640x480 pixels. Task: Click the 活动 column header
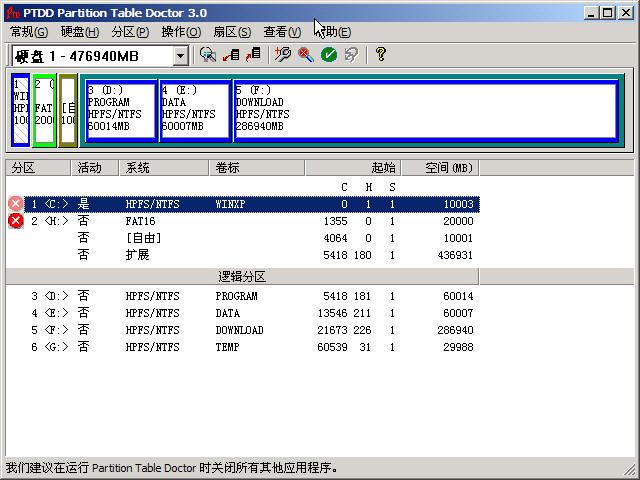coord(95,168)
